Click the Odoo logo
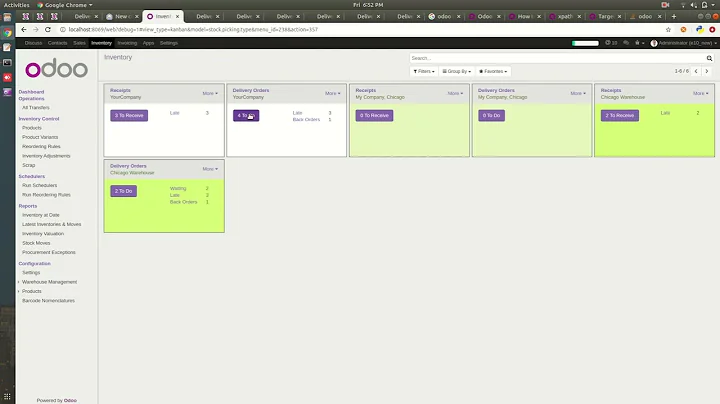 click(x=56, y=68)
